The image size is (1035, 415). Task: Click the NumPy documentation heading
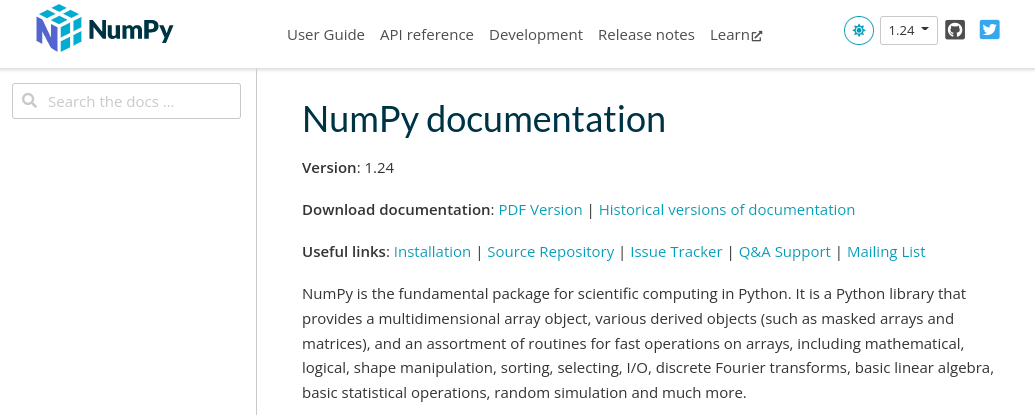[x=484, y=119]
